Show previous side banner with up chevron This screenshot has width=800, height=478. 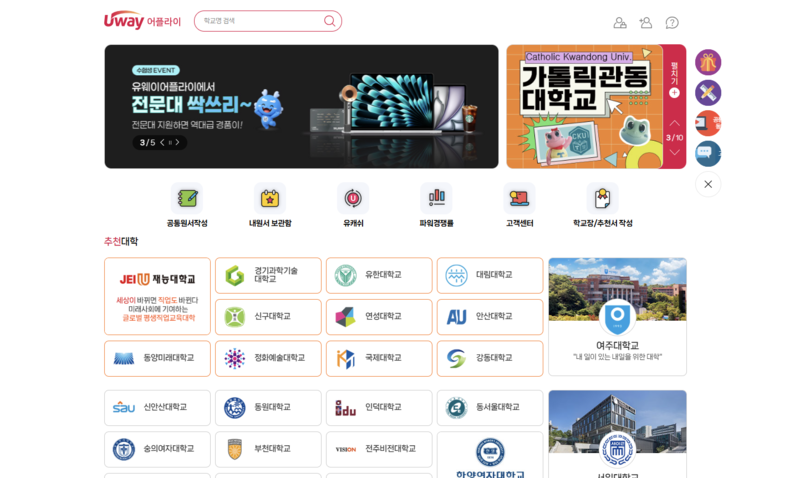point(674,123)
